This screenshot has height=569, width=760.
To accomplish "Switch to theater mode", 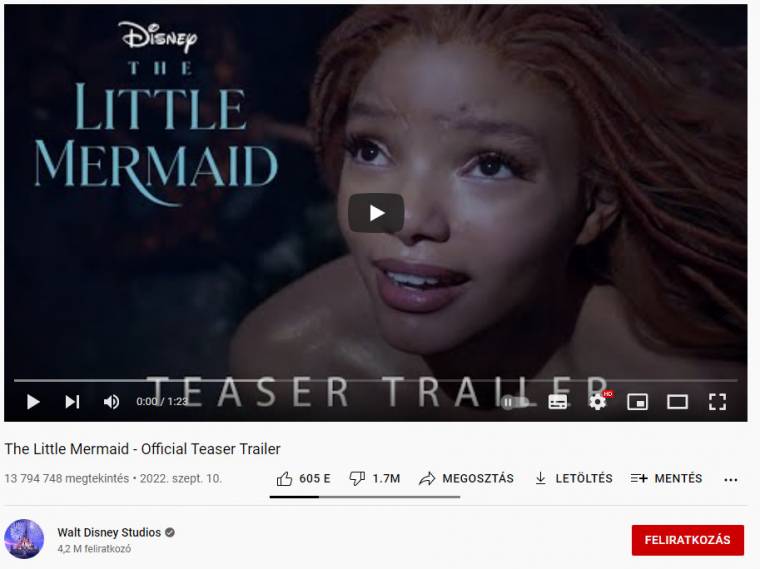I will (x=677, y=402).
